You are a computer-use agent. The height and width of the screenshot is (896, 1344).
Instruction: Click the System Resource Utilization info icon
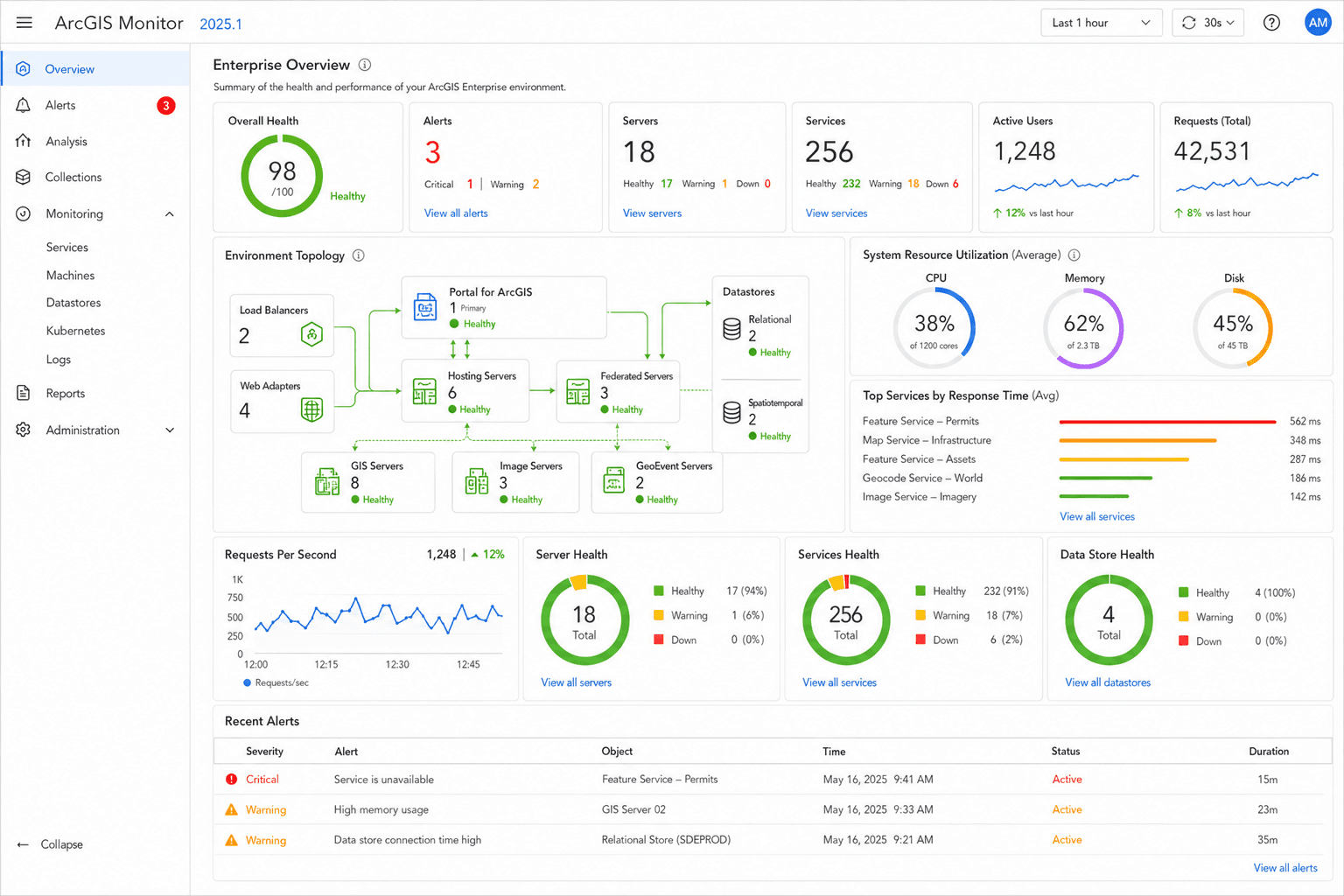click(1074, 255)
